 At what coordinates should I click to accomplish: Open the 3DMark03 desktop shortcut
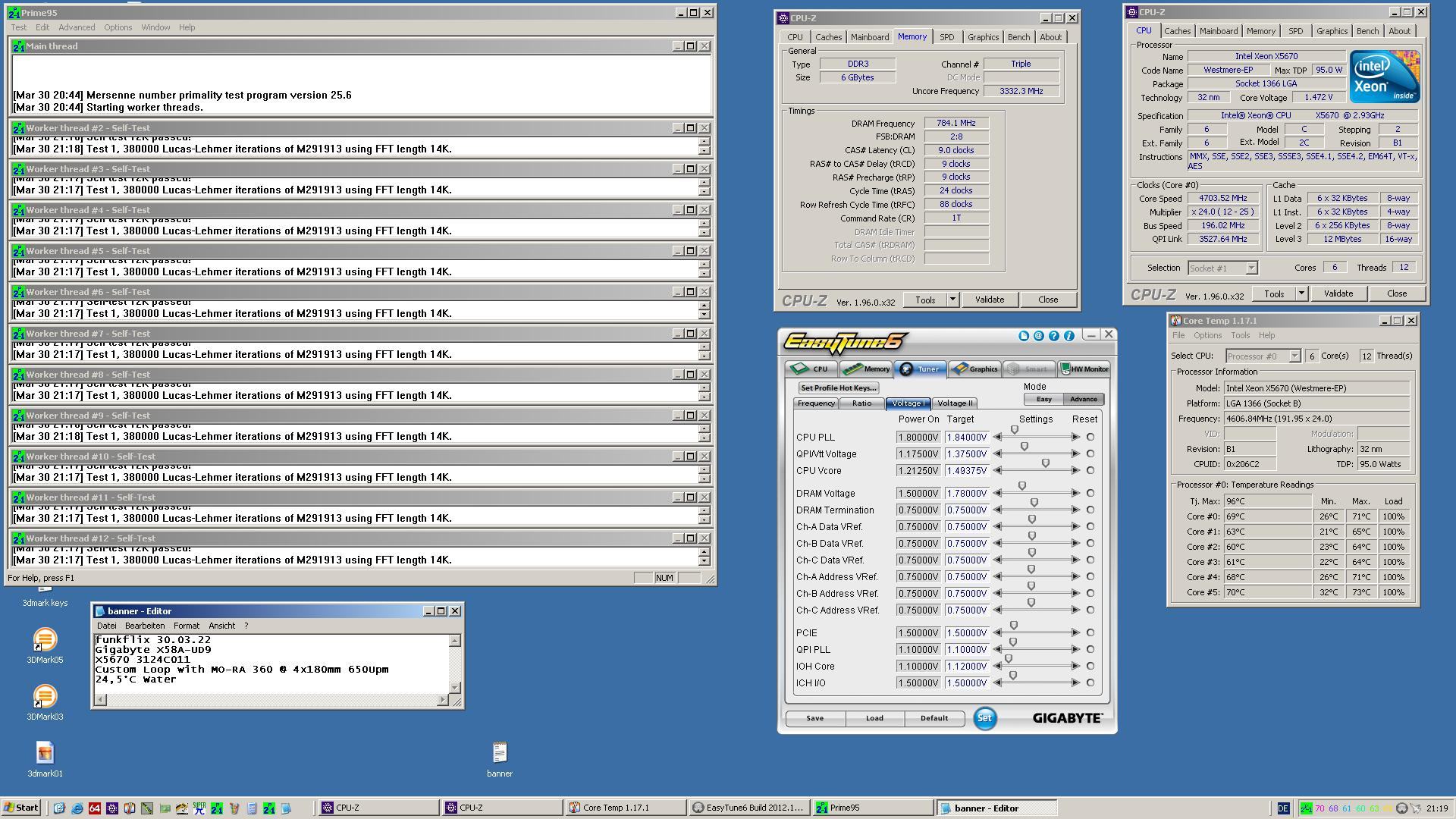(45, 703)
